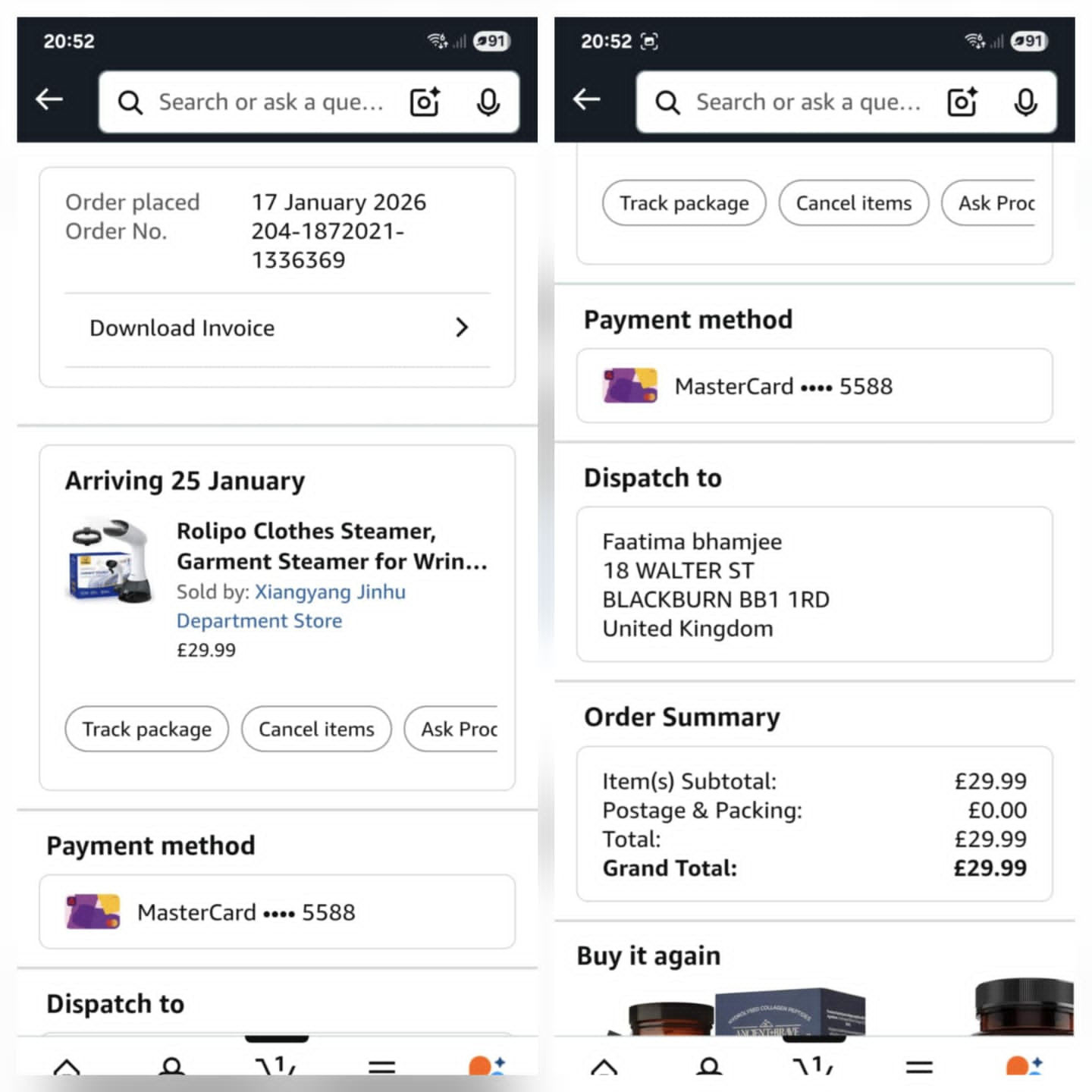
Task: Select the MasterCard 5588 payment card in right screen
Action: click(x=814, y=386)
